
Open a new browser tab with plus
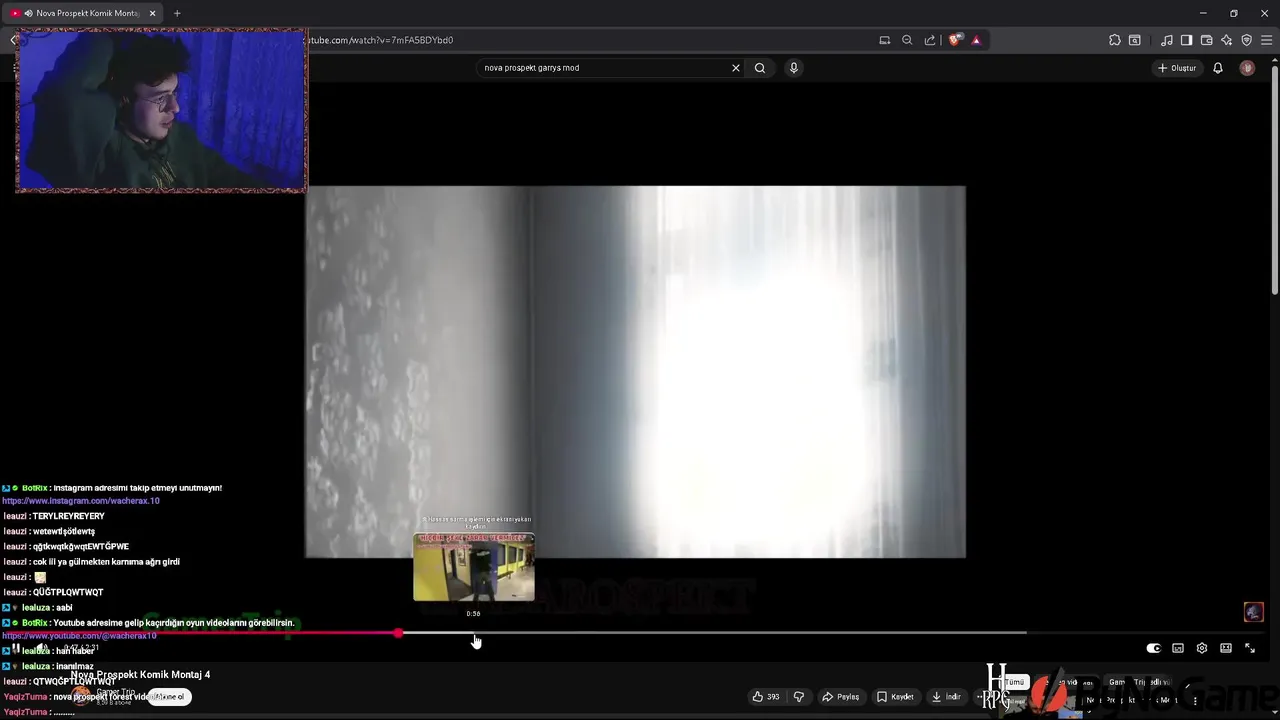(x=177, y=13)
